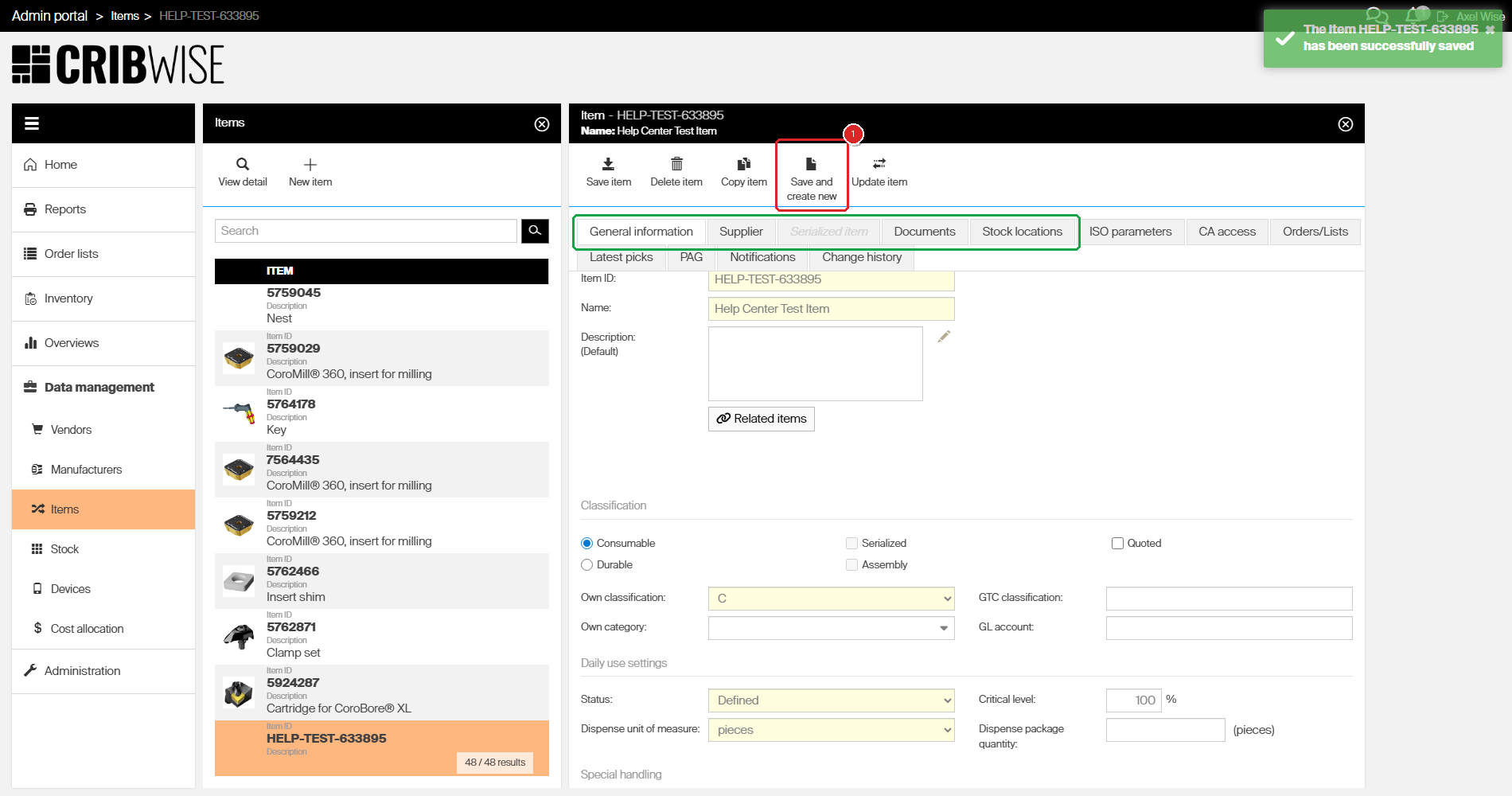
Task: Click Critical level field
Action: click(x=1134, y=700)
